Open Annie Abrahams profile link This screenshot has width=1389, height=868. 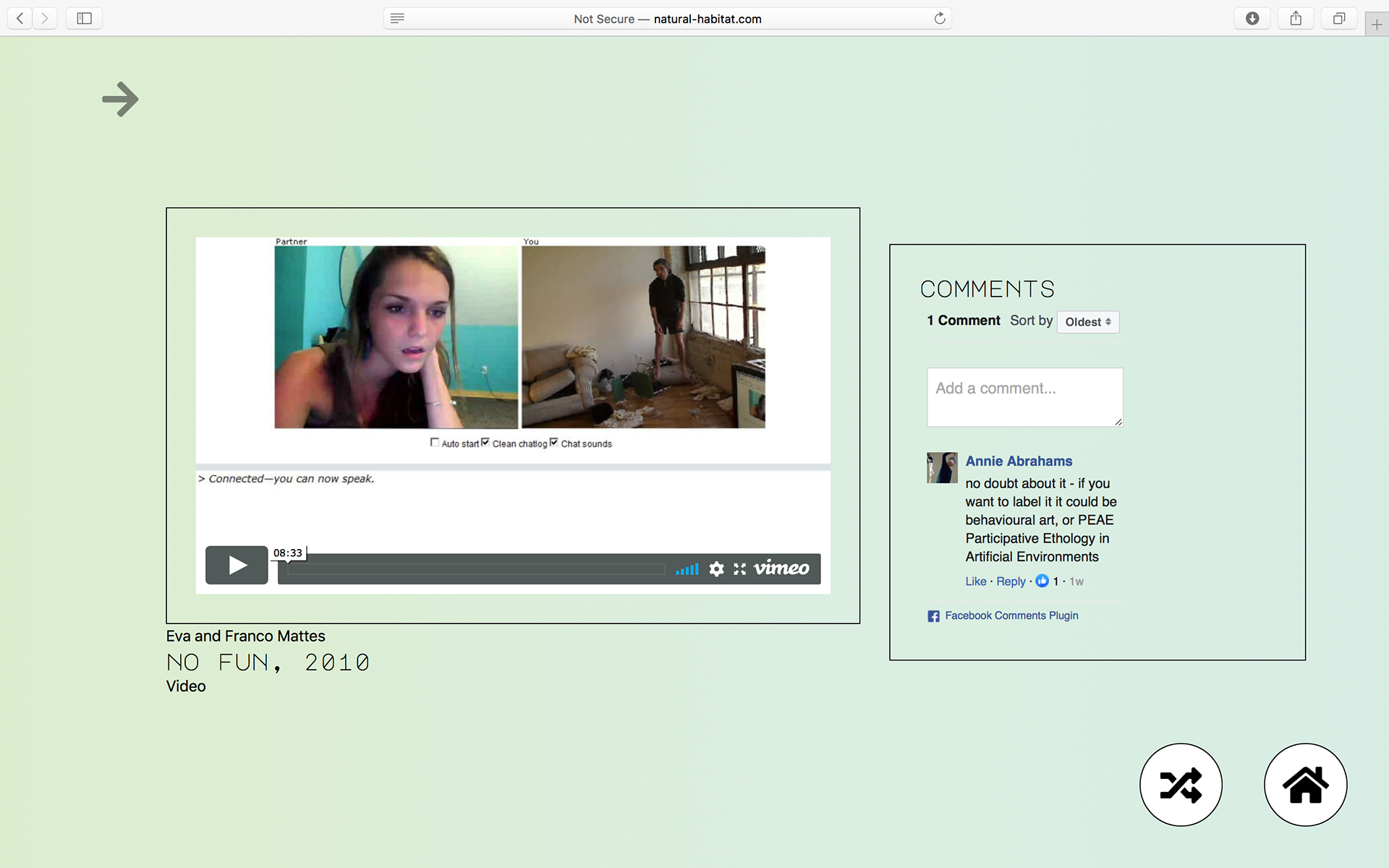pos(1019,461)
